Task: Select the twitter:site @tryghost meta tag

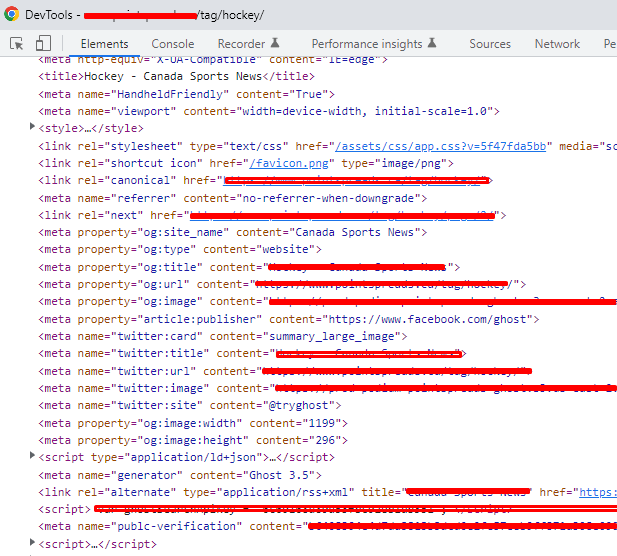Action: [190, 405]
